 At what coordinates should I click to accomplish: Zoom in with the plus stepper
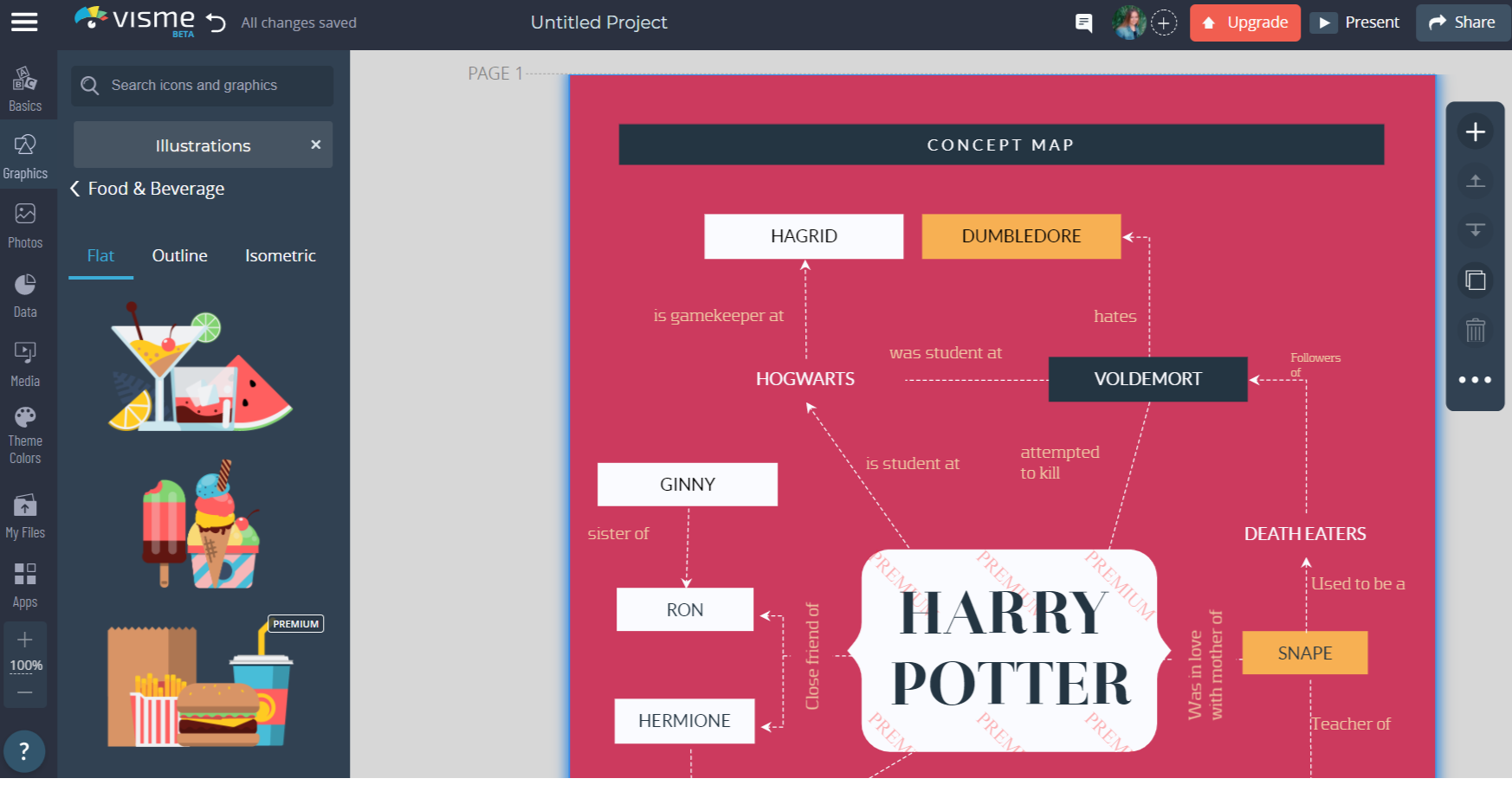(x=25, y=640)
